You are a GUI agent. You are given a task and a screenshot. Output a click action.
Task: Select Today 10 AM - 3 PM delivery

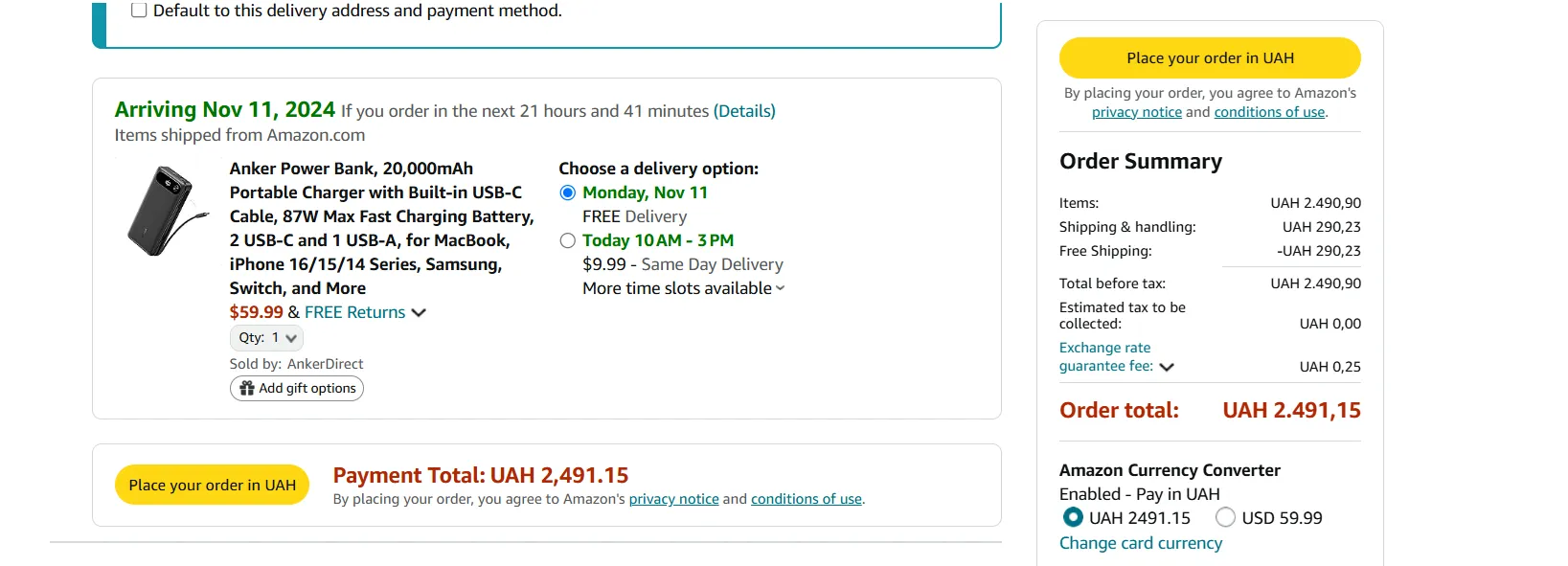pyautogui.click(x=568, y=240)
